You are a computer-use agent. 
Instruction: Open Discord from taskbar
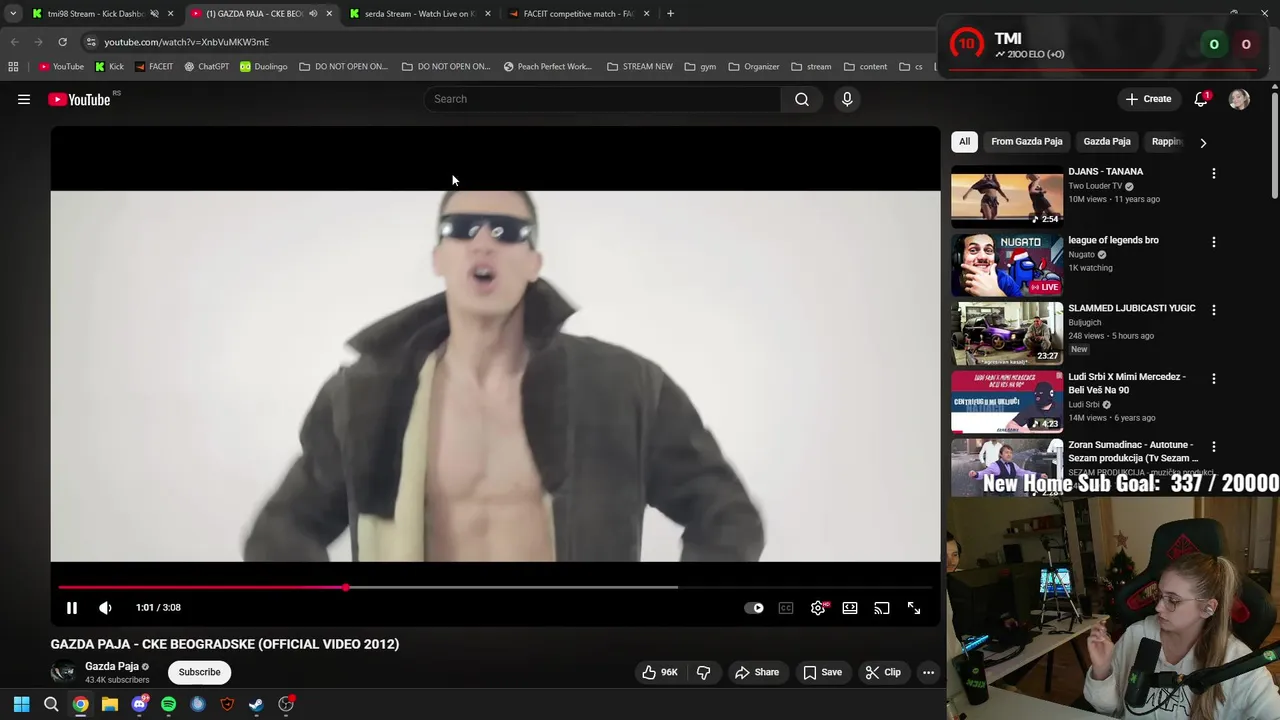(139, 704)
